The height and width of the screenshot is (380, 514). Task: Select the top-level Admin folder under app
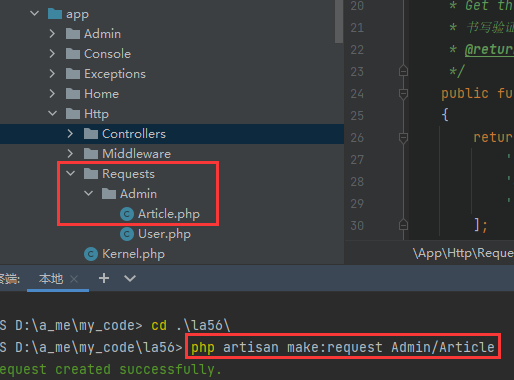[102, 34]
